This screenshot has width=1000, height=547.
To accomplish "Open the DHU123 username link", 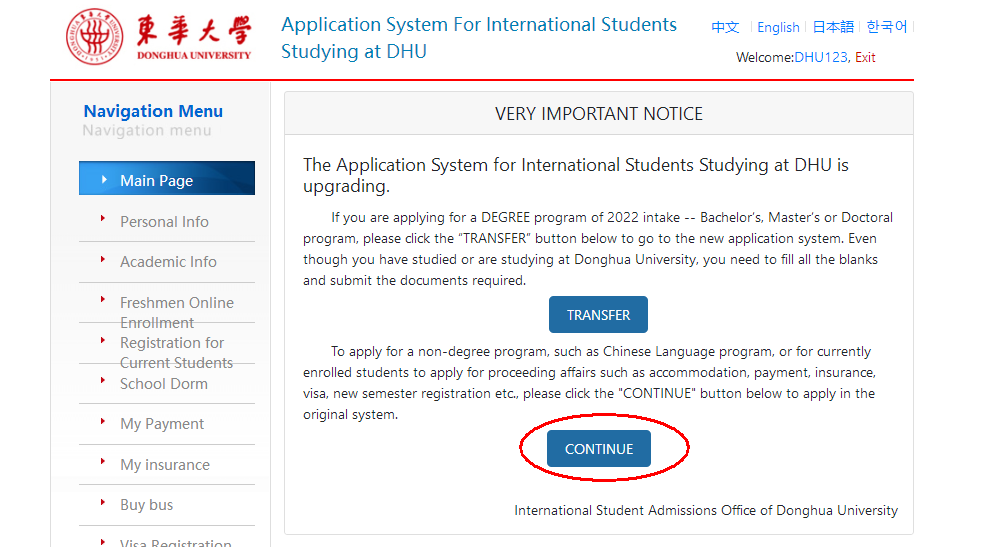I will [821, 57].
